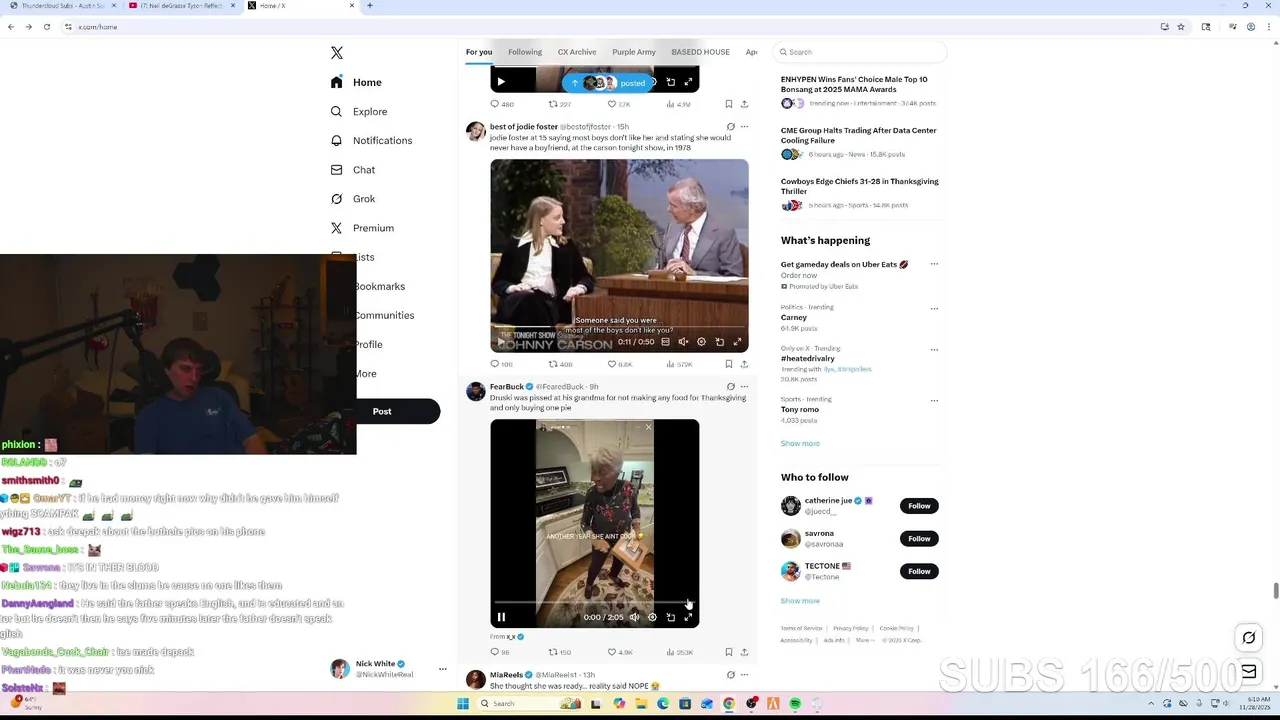Open Chat in the sidebar
1280x720 pixels.
353,170
